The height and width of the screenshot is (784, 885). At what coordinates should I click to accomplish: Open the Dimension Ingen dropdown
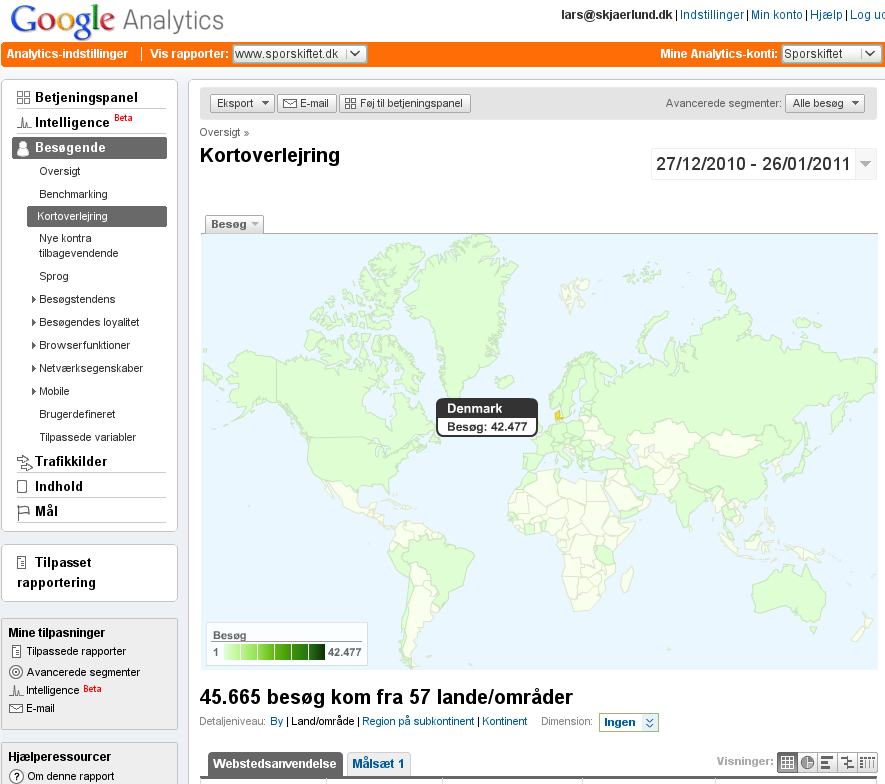(x=629, y=722)
